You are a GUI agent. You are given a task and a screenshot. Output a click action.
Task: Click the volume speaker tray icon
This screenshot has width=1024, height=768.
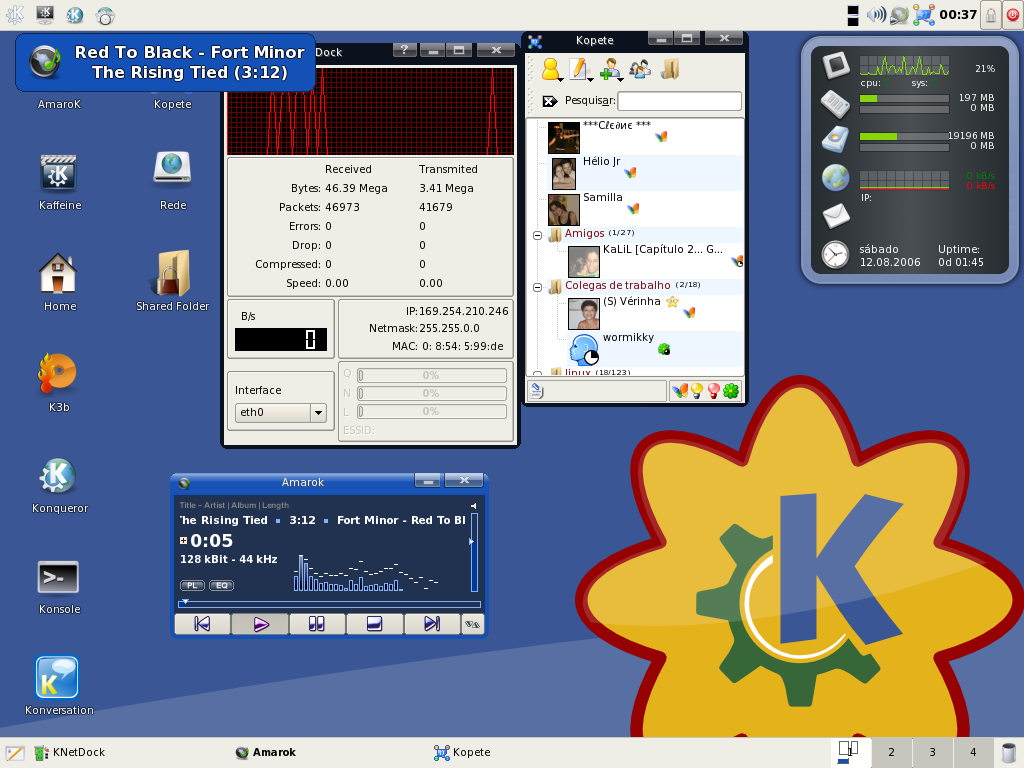(875, 15)
